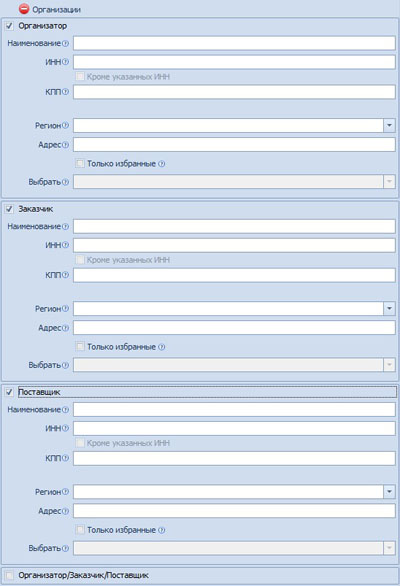The height and width of the screenshot is (586, 400).
Task: Open help icon for Поставщик КПП
Action: point(65,458)
